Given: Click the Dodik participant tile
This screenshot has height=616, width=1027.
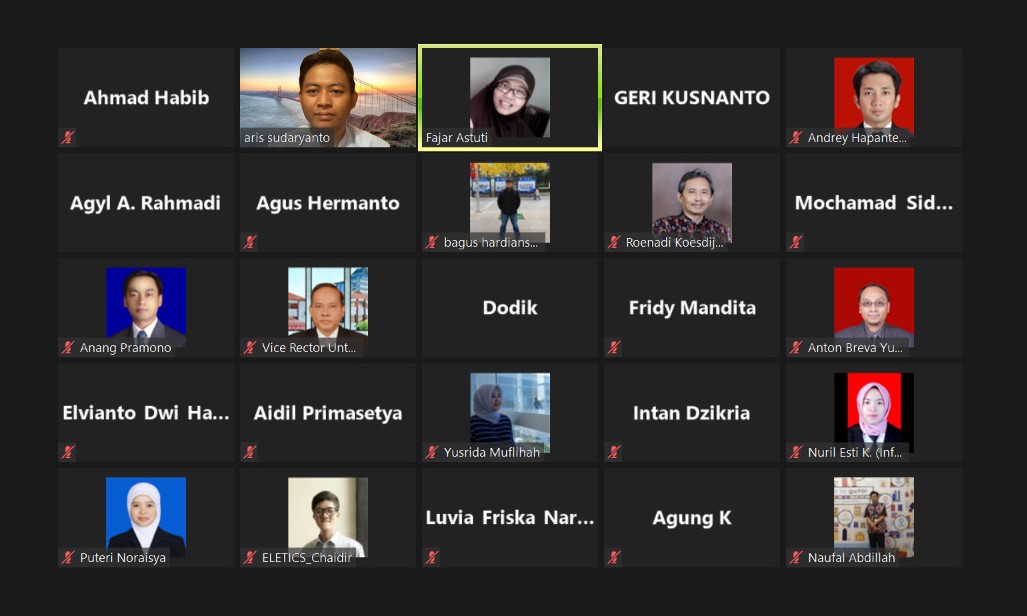Looking at the screenshot, I should point(510,307).
